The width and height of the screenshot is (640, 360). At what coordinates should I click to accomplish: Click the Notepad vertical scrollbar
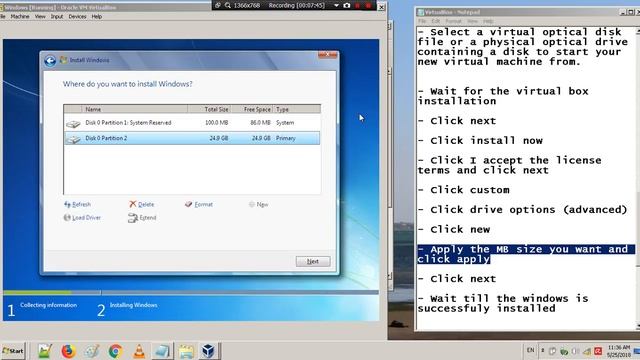[638, 178]
